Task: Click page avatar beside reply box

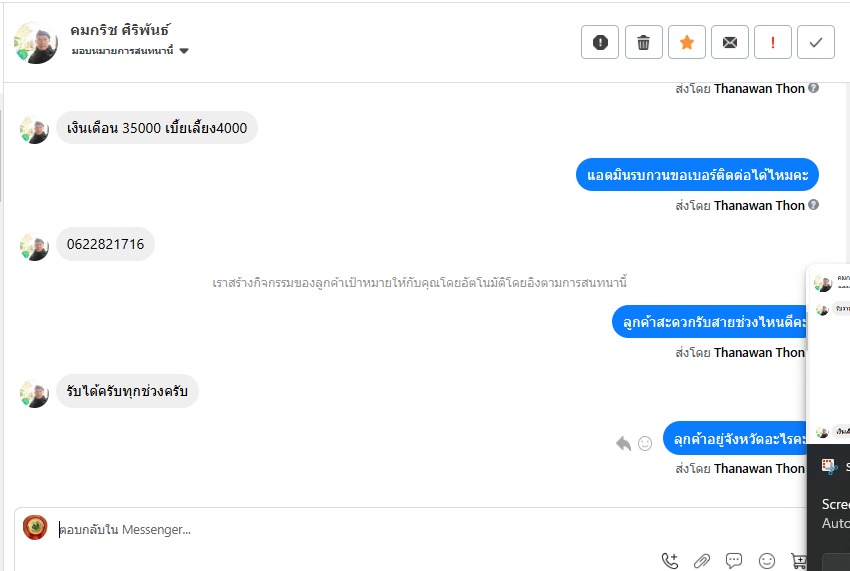Action: click(35, 527)
